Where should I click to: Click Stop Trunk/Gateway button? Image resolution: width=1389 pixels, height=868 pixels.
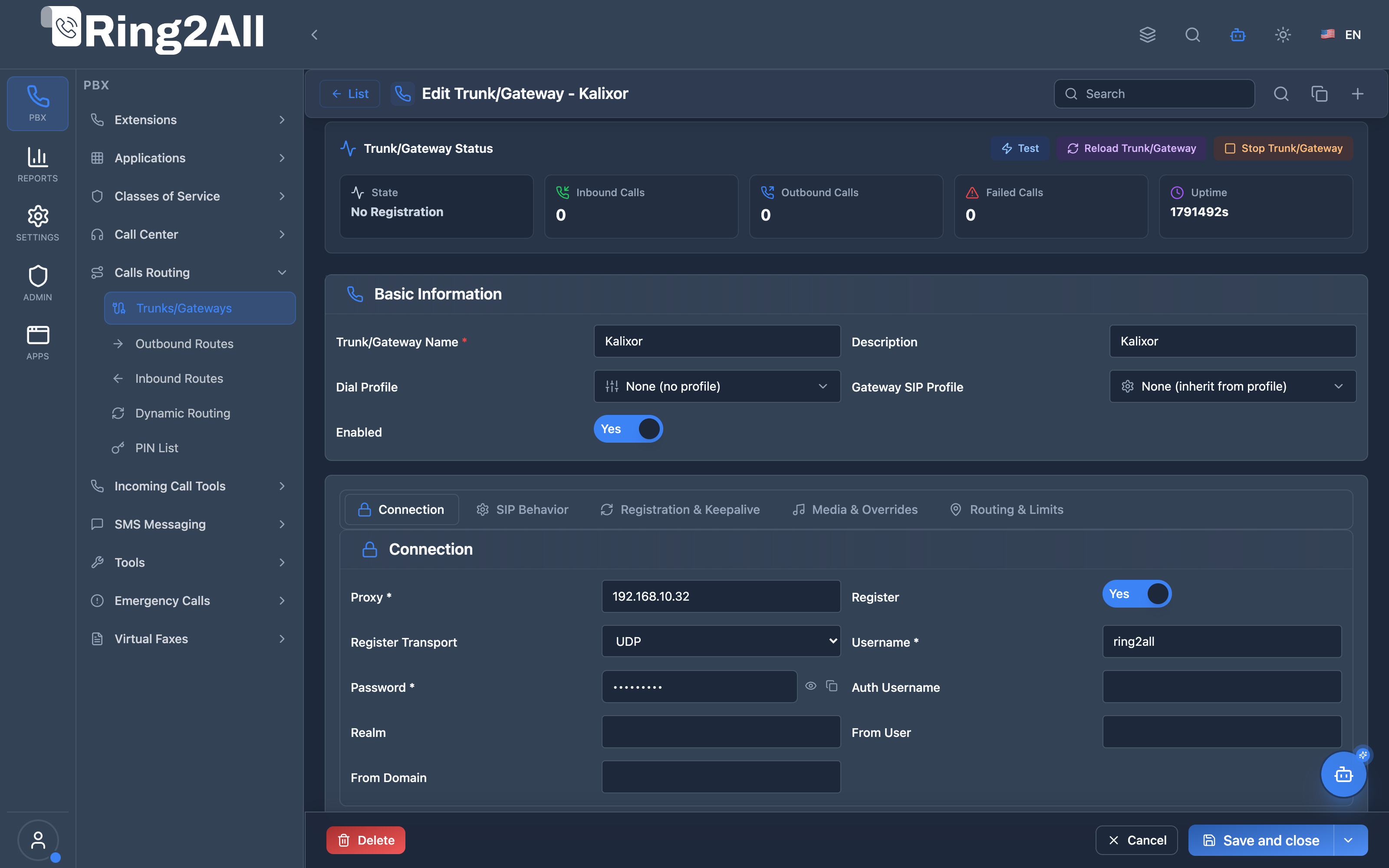click(1284, 149)
